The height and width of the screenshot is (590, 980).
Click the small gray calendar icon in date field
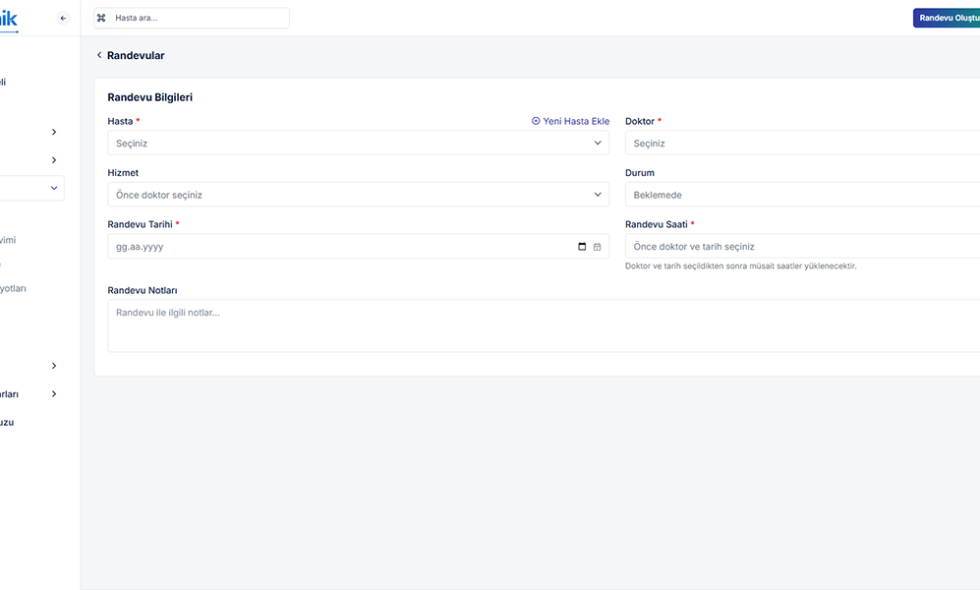click(x=597, y=247)
